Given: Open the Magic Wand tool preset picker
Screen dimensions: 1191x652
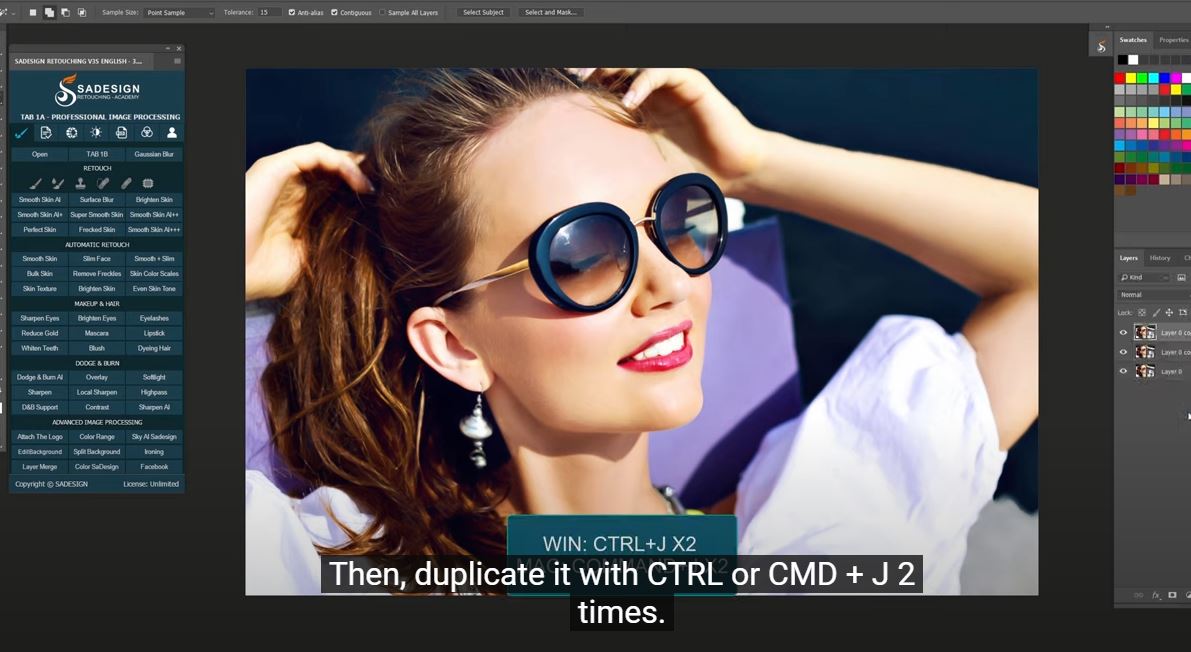Looking at the screenshot, I should (x=7, y=12).
